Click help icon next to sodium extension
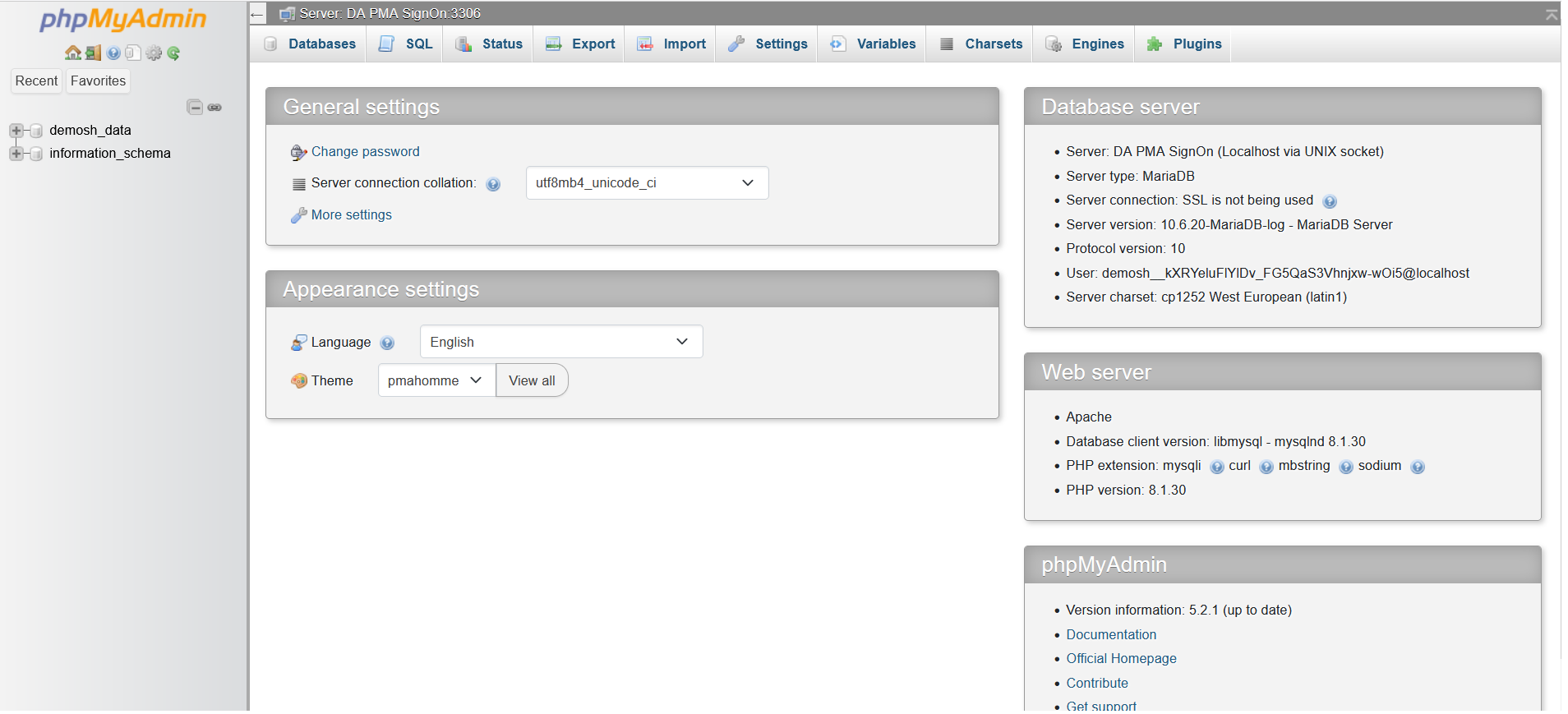 tap(1418, 467)
